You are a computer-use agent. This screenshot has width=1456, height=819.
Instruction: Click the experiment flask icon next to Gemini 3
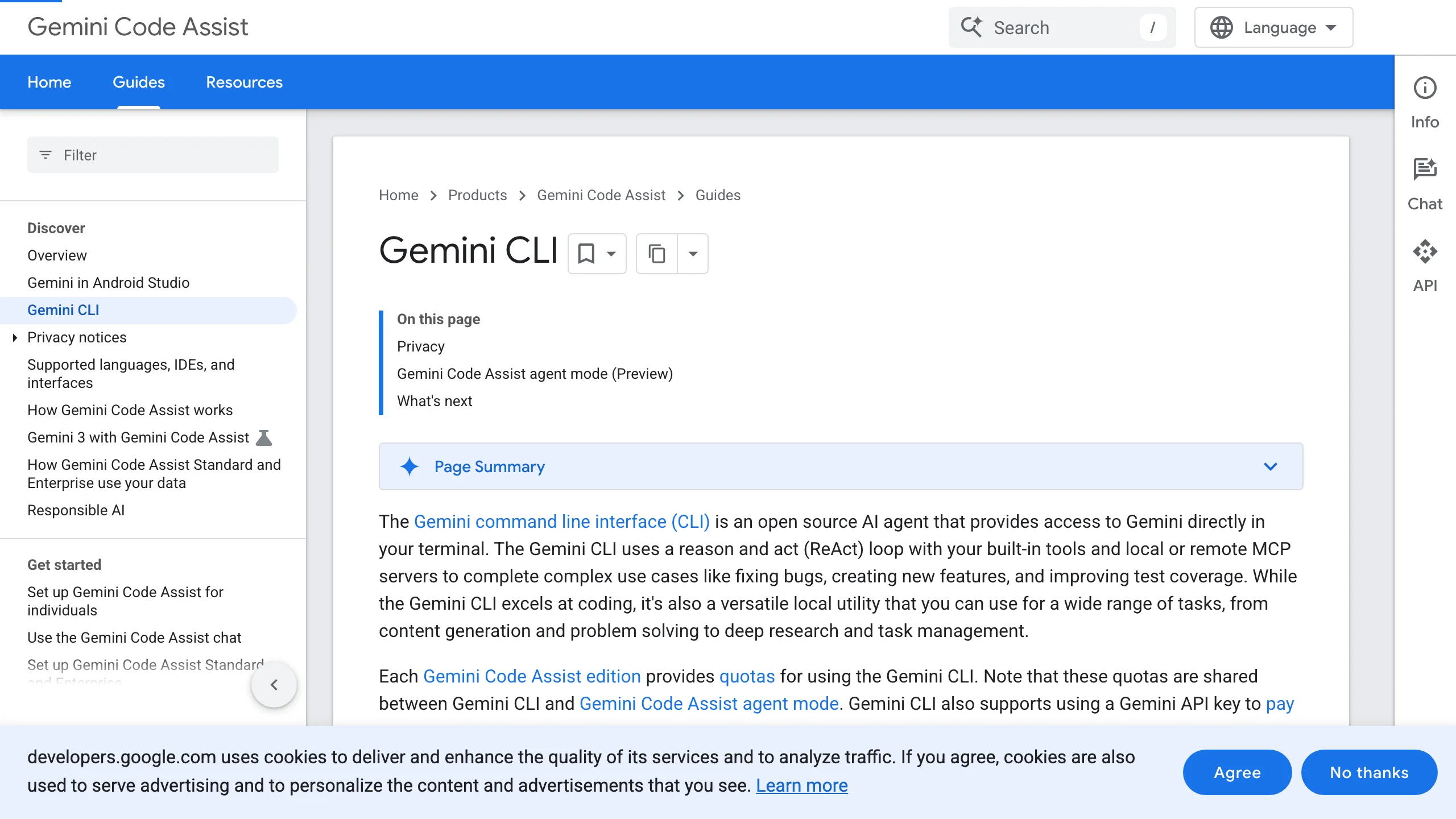tap(263, 437)
